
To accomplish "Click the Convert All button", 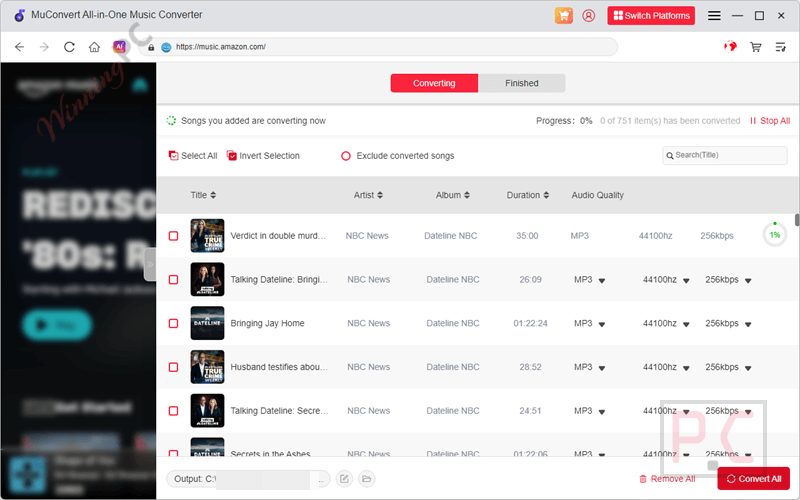I will pyautogui.click(x=754, y=479).
